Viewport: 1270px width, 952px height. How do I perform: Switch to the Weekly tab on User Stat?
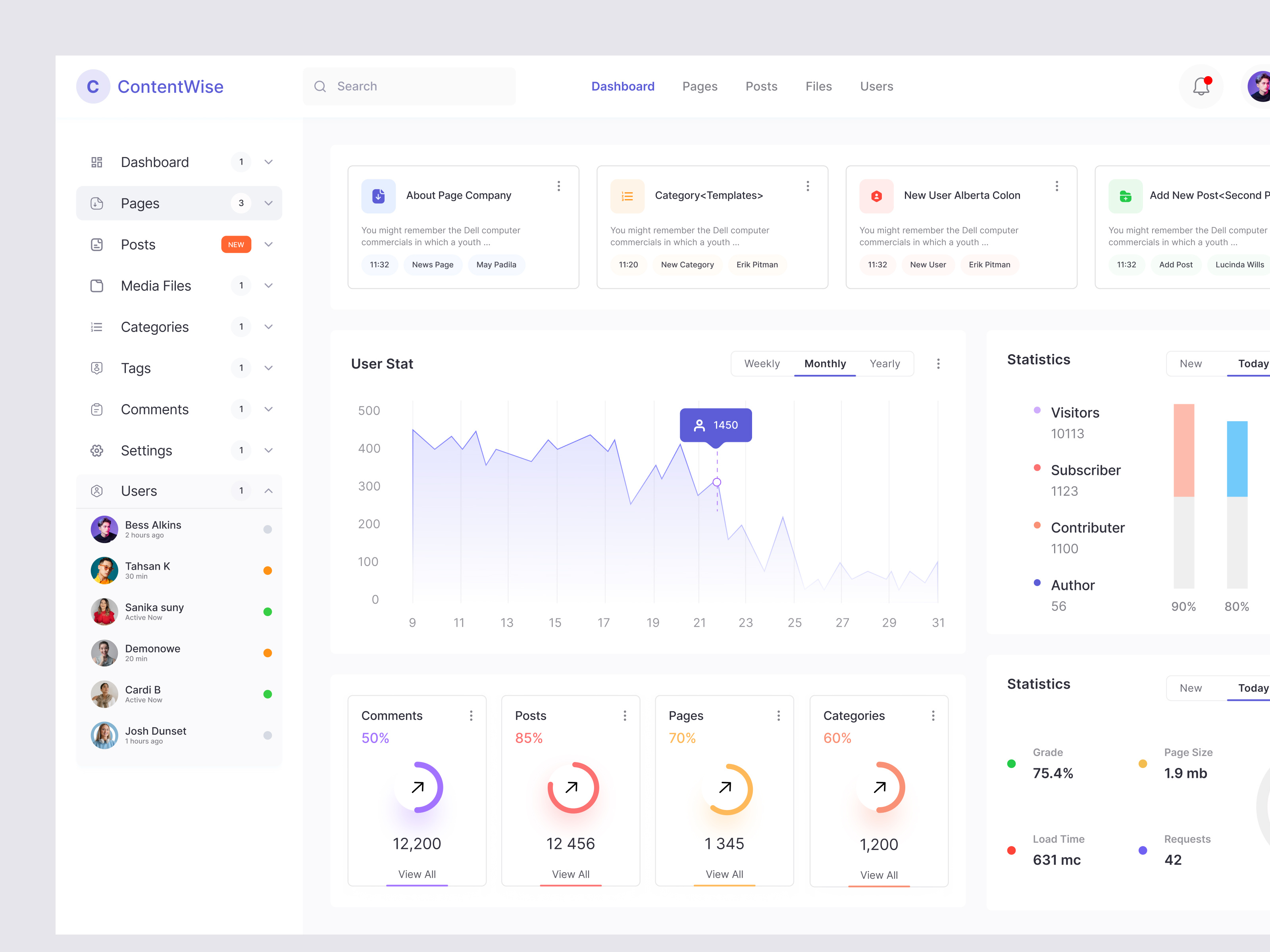click(x=762, y=363)
